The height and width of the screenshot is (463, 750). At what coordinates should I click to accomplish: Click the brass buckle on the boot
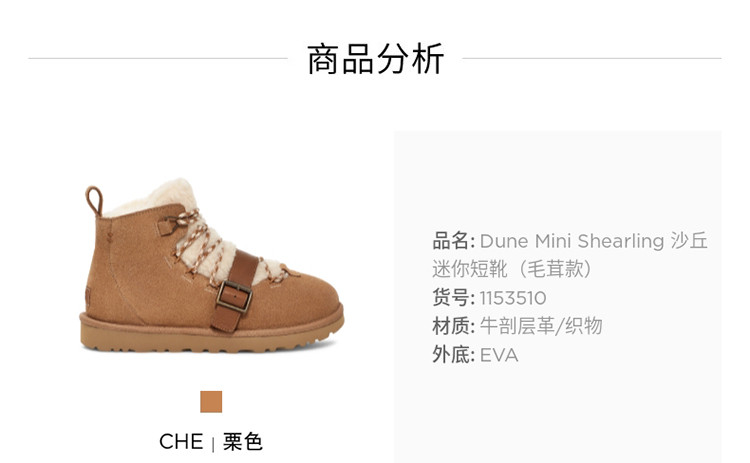coord(234,297)
